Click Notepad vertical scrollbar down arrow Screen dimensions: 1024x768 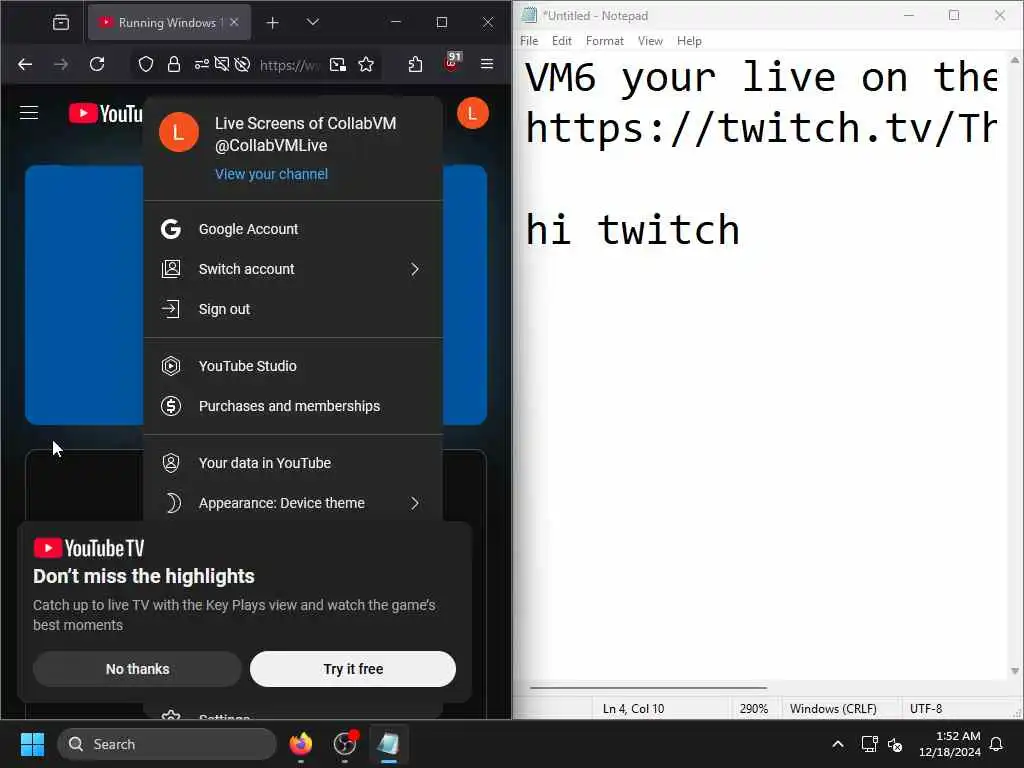(1015, 671)
